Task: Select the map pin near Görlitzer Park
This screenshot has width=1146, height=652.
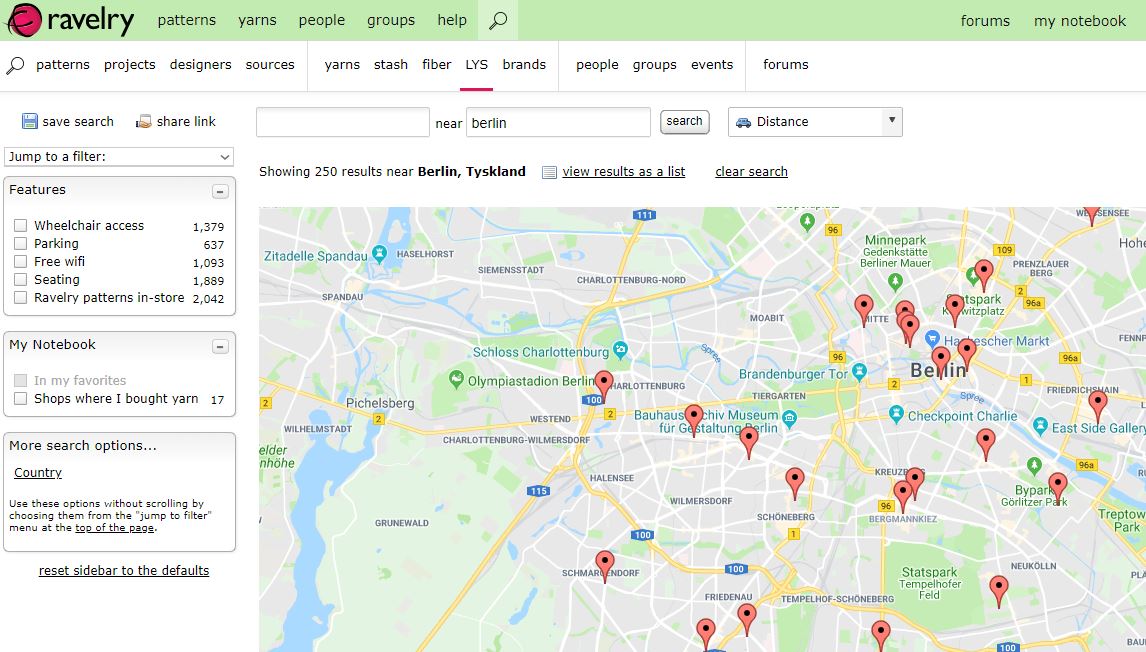Action: click(x=1058, y=486)
